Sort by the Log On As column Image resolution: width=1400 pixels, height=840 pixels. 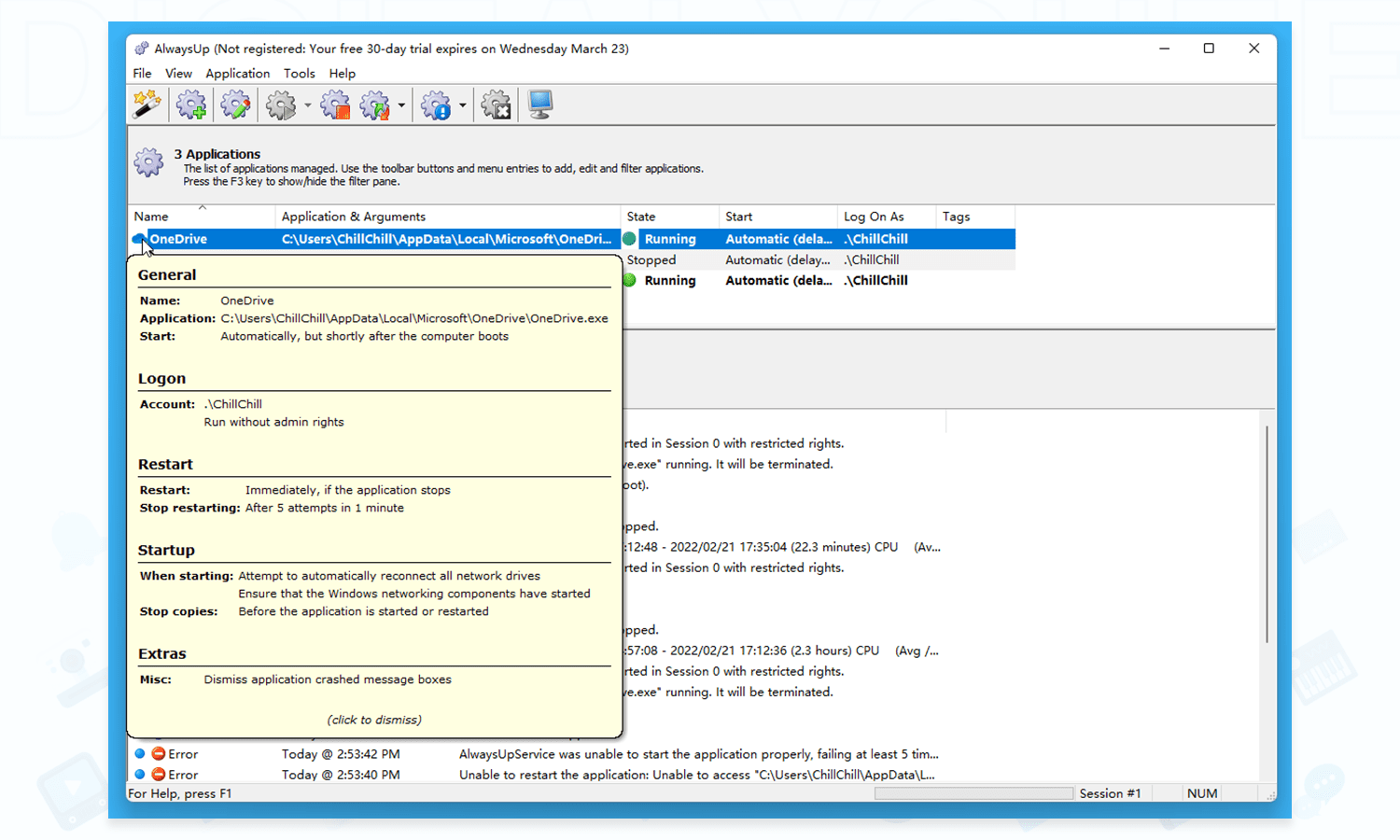click(x=887, y=217)
